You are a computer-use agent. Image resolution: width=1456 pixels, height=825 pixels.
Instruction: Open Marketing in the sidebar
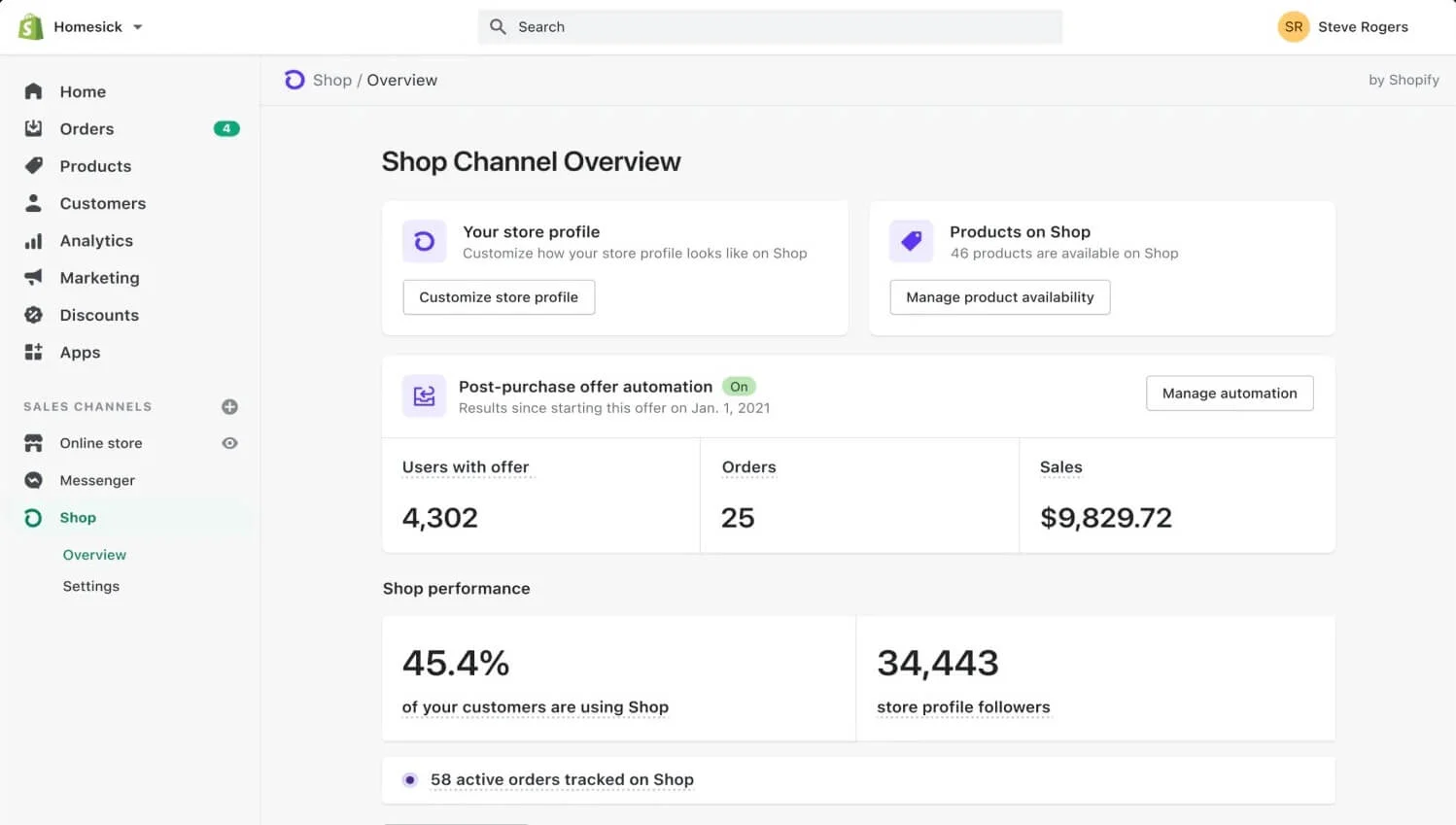(99, 278)
